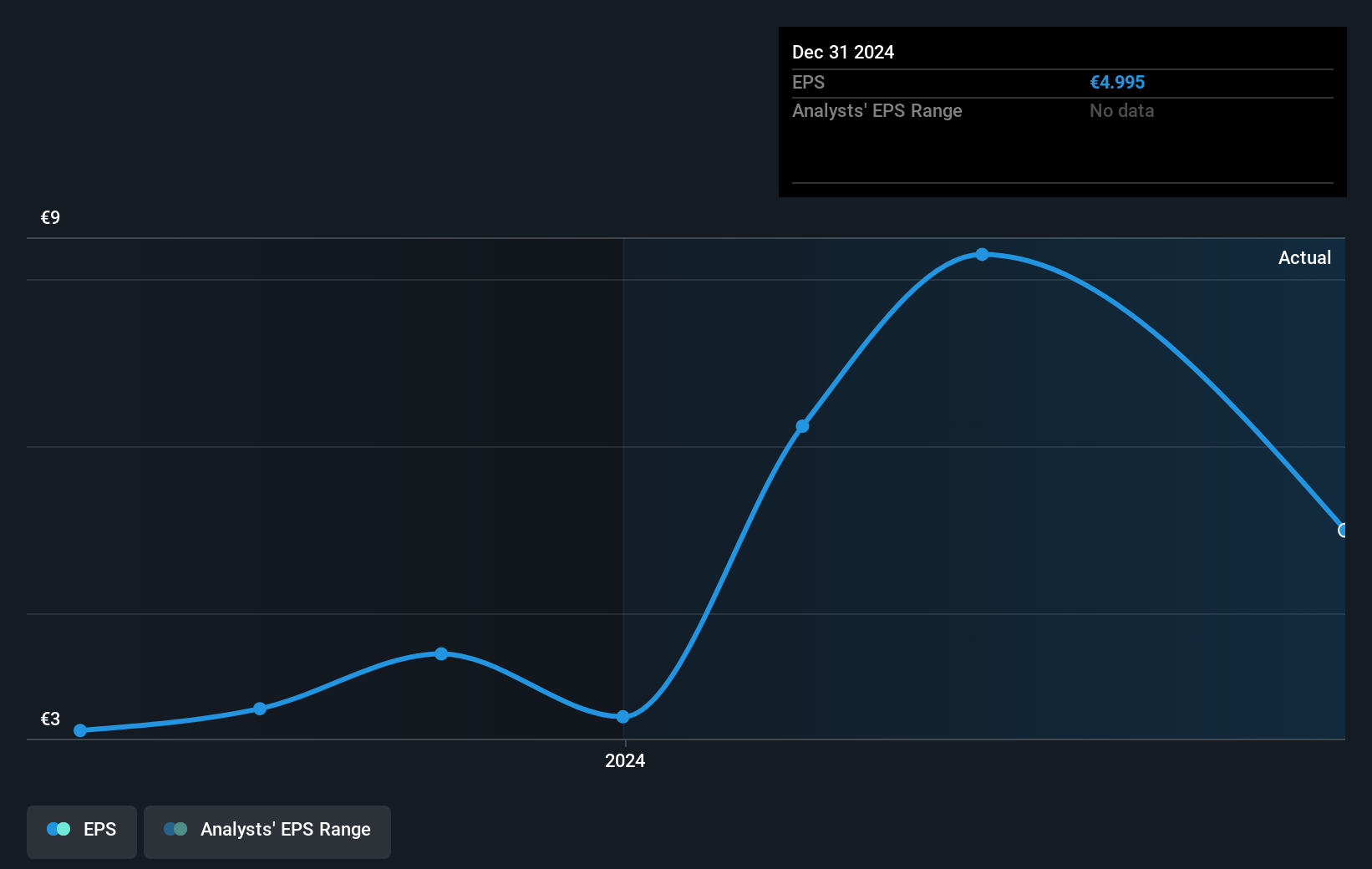Viewport: 1372px width, 869px height.
Task: Click the €4.995 EPS value in tooltip
Action: coord(1117,82)
